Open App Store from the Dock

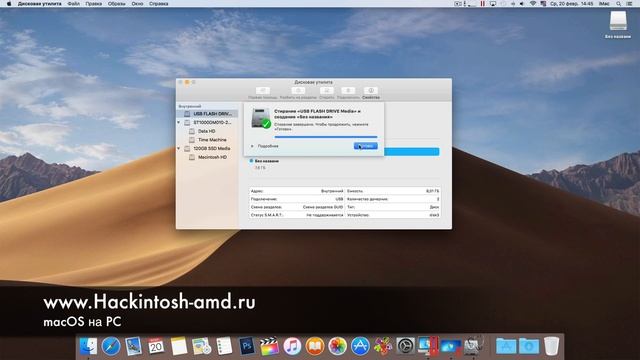(360, 346)
